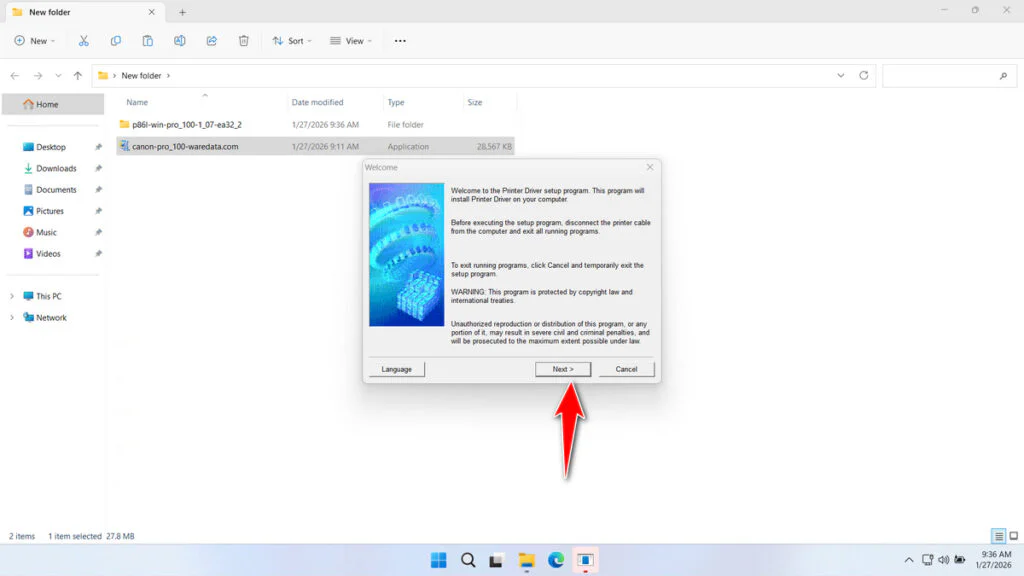Open Microsoft Edge from the taskbar

(x=556, y=560)
